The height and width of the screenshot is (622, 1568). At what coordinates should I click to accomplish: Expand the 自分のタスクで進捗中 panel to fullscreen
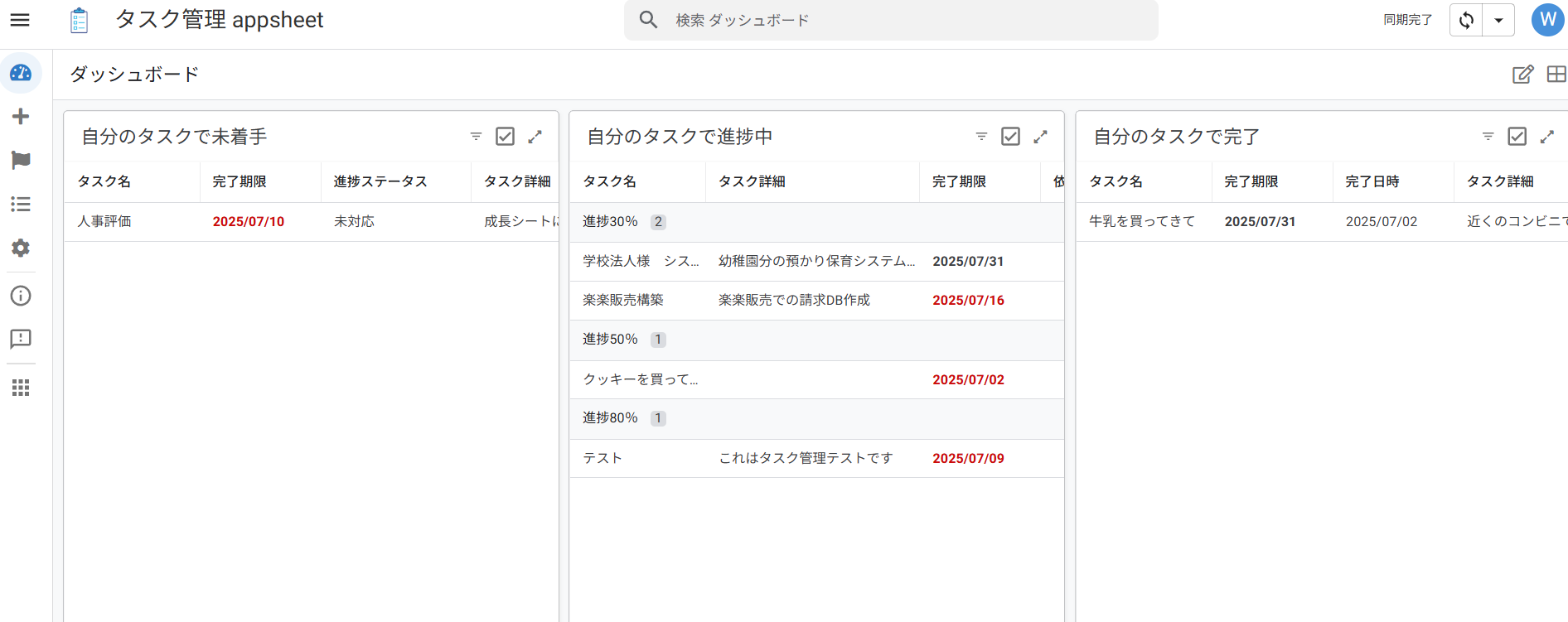(1040, 137)
